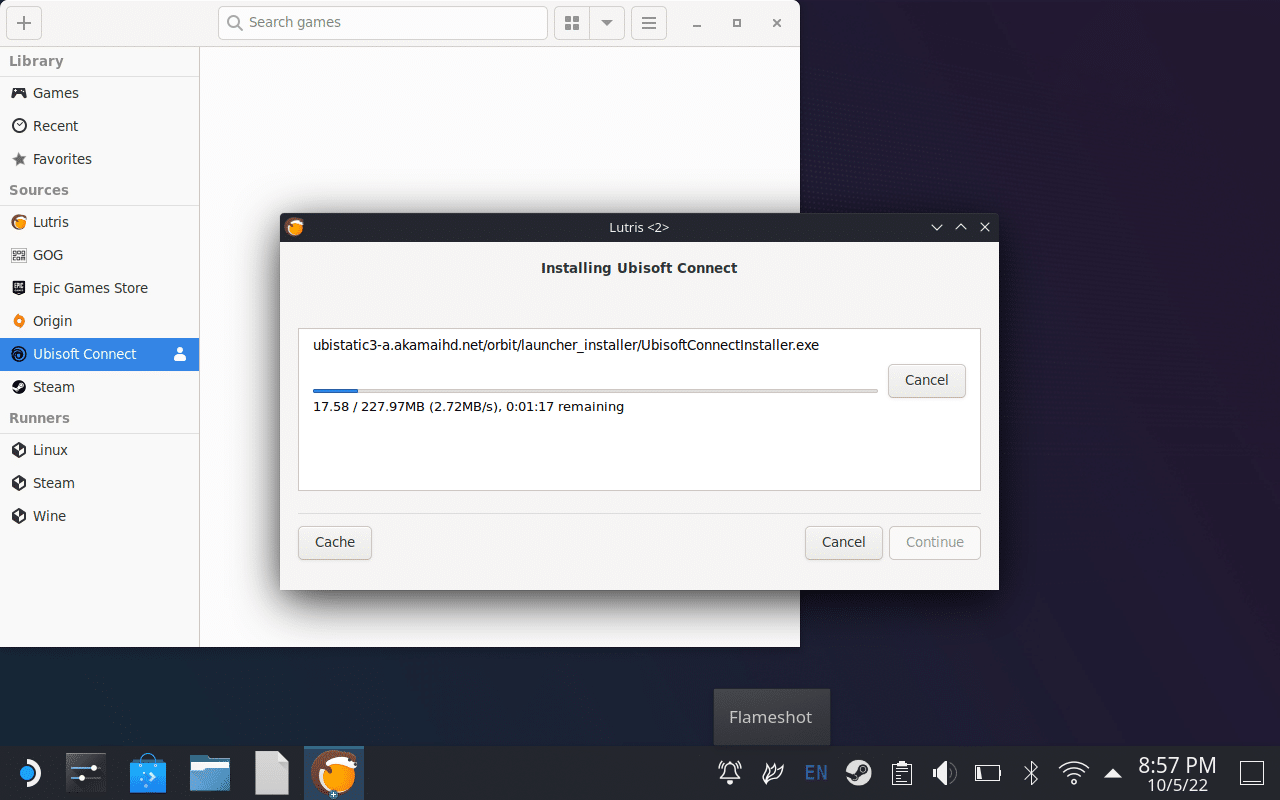The height and width of the screenshot is (800, 1280).
Task: Open the view options dropdown arrow
Action: [607, 23]
